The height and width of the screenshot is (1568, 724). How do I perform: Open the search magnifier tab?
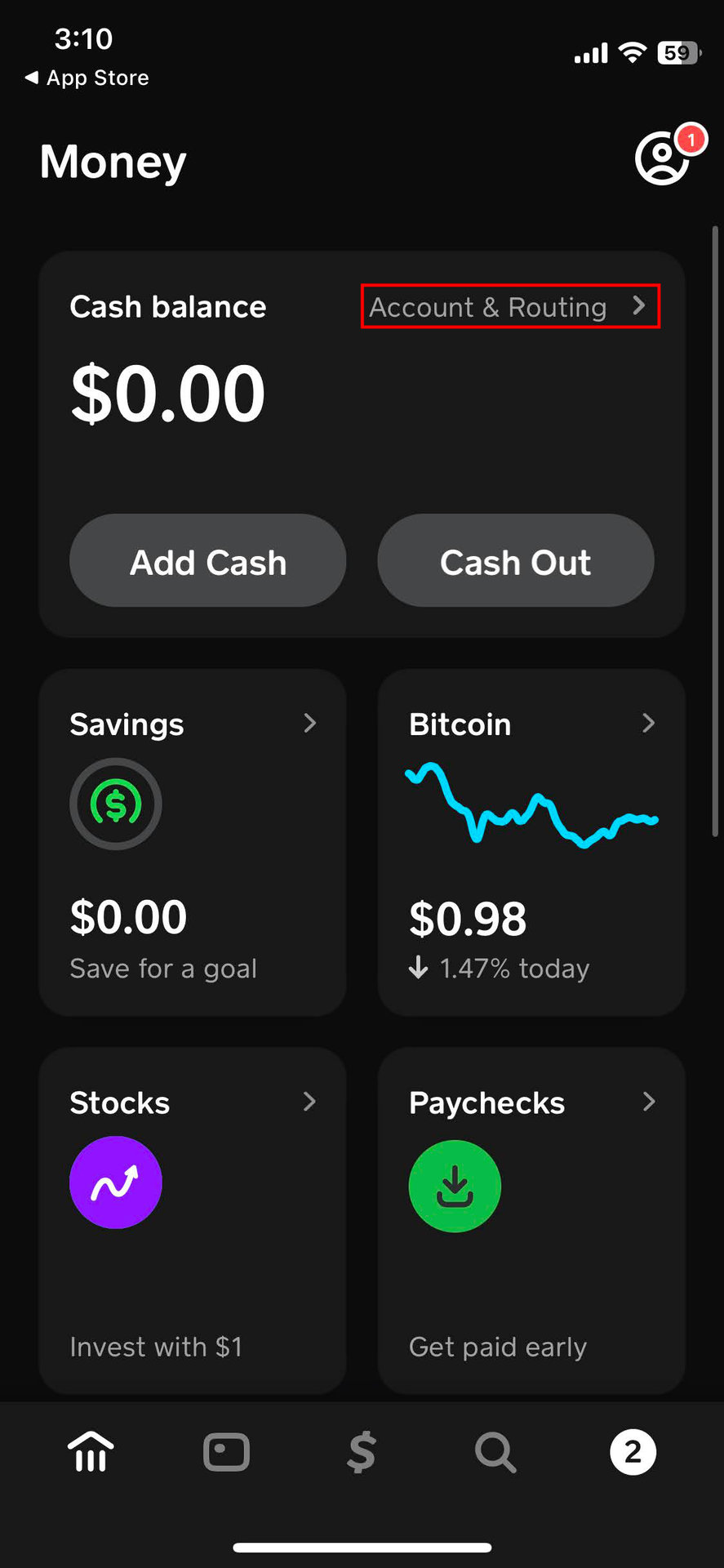tap(495, 1452)
